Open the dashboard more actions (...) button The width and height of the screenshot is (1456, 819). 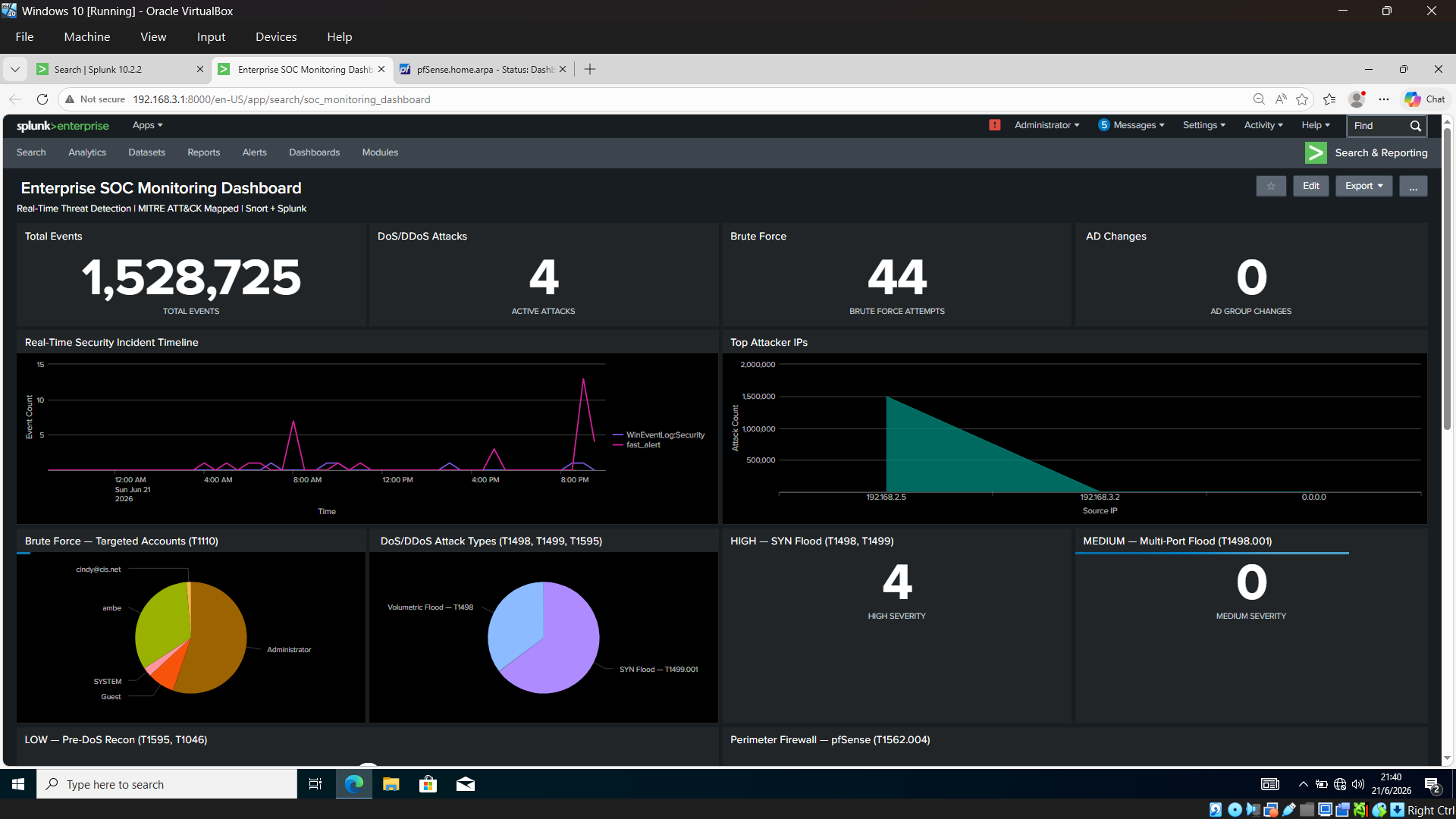pos(1414,186)
